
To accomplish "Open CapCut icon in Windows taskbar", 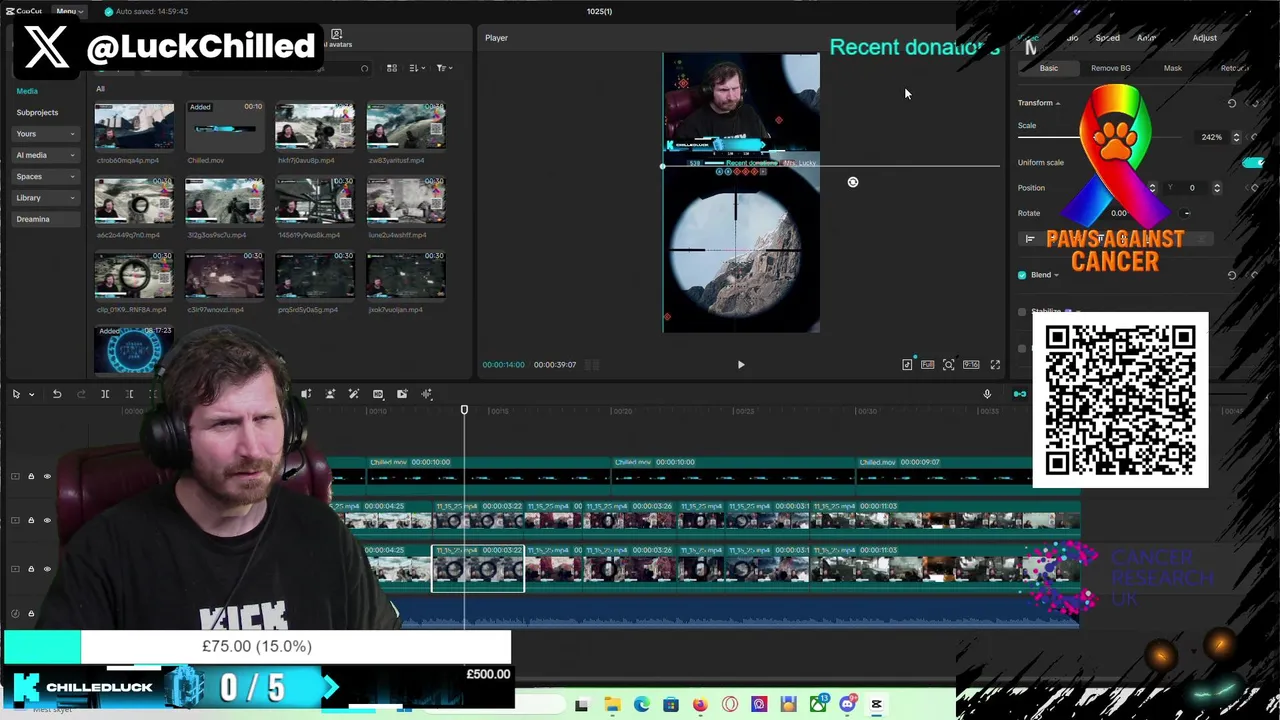I will 877,705.
